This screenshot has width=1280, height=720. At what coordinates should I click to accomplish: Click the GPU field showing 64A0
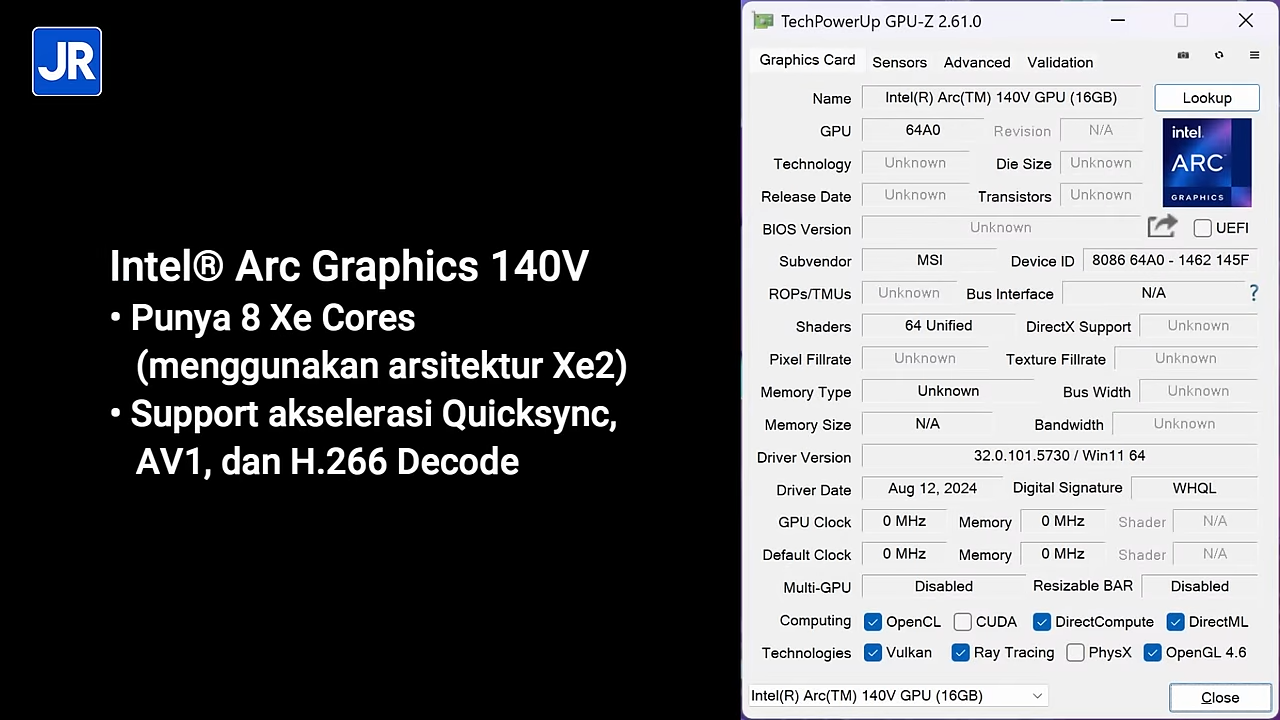pos(922,130)
